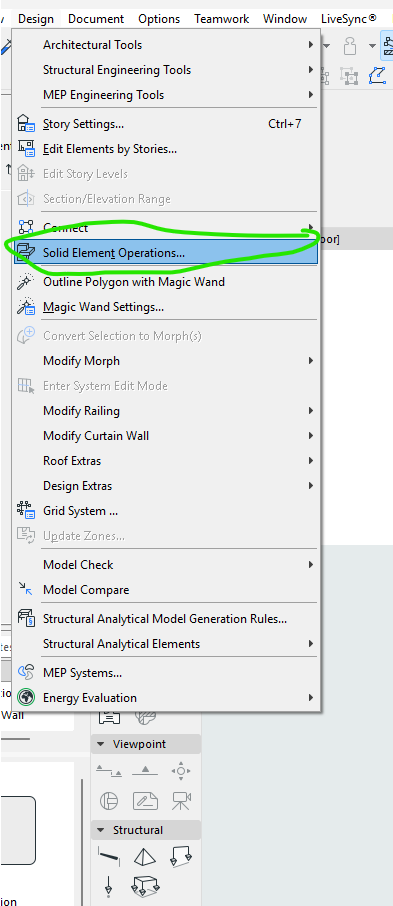Select the Camera tool icon
This screenshot has width=393, height=906.
coord(181,801)
